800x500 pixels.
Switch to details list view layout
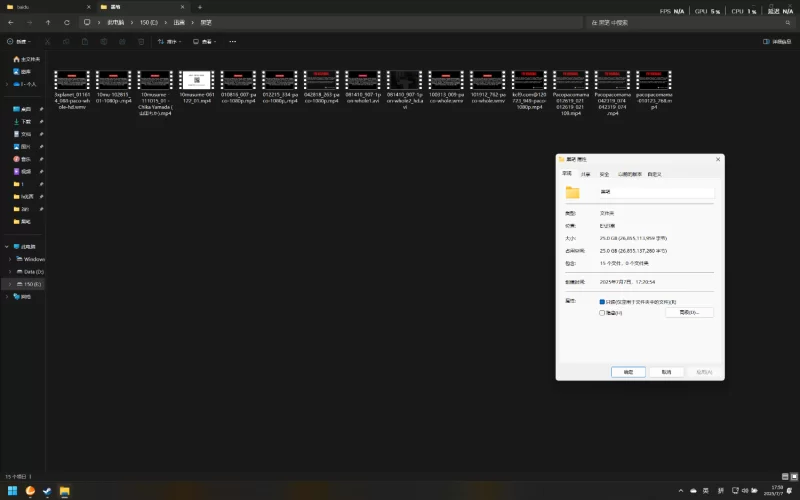tap(785, 477)
